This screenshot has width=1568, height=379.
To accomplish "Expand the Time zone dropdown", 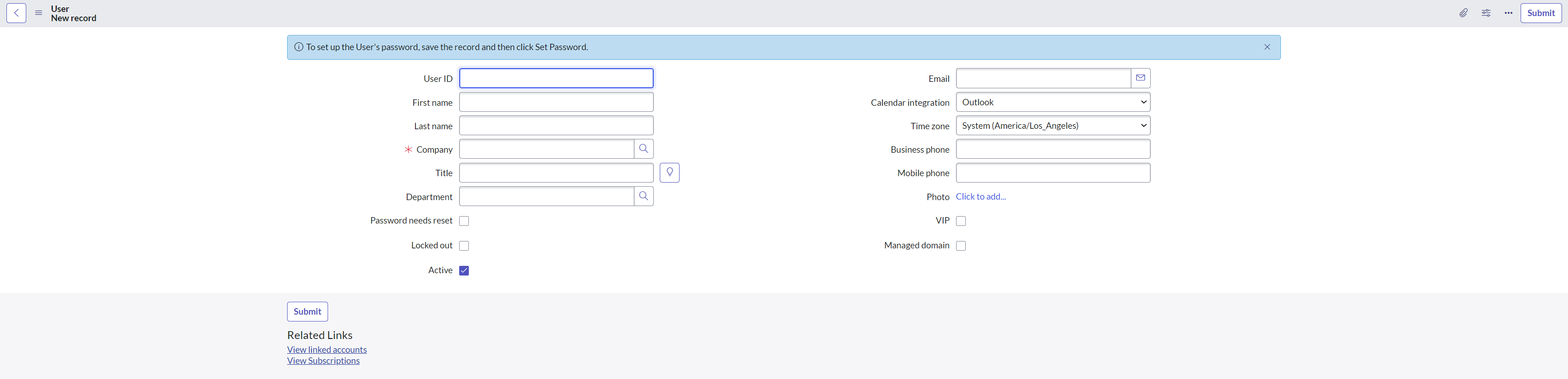I will [1052, 126].
